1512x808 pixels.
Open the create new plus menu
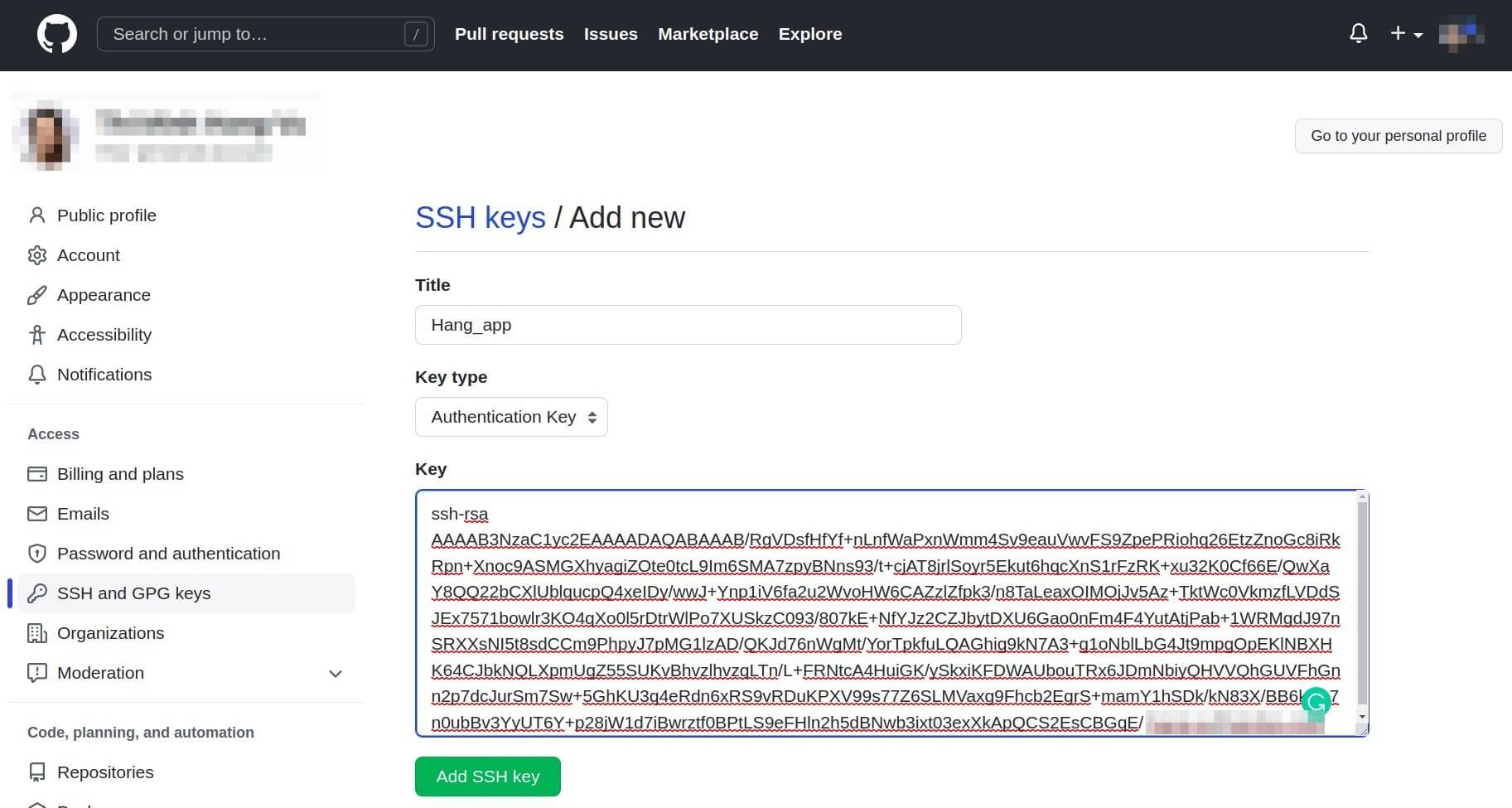click(1404, 33)
